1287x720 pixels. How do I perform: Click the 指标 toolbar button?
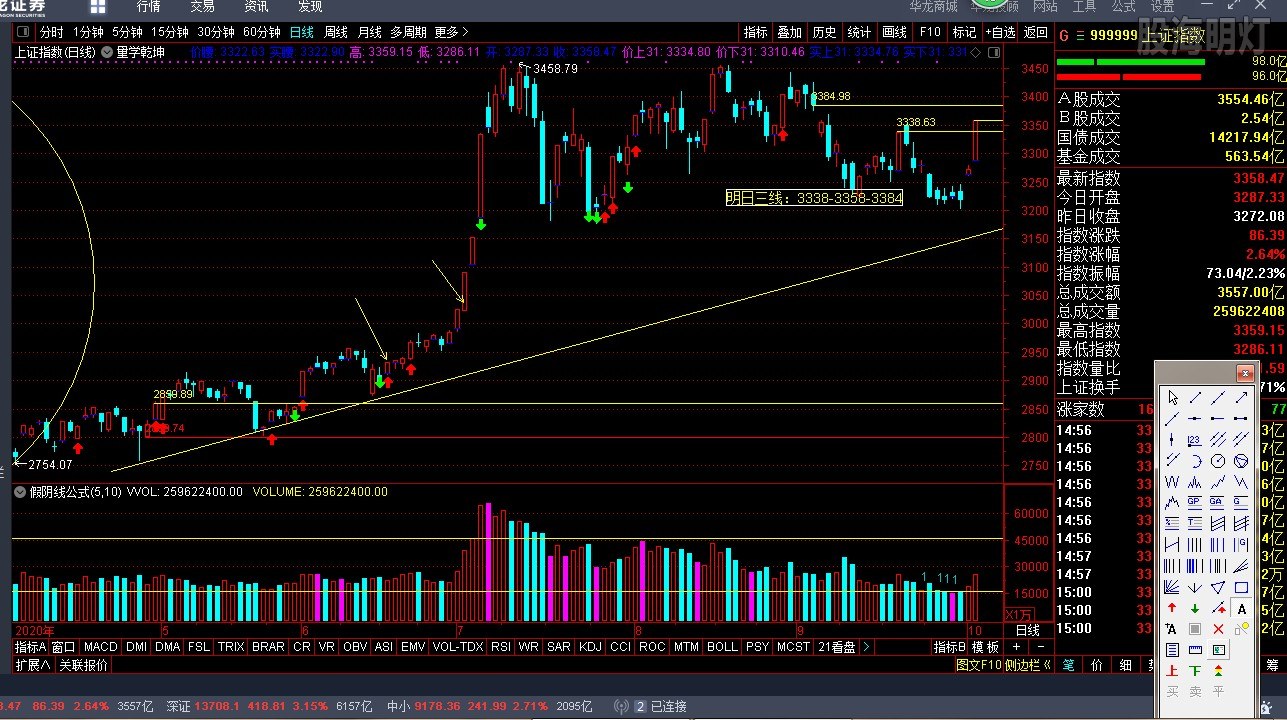tap(755, 32)
